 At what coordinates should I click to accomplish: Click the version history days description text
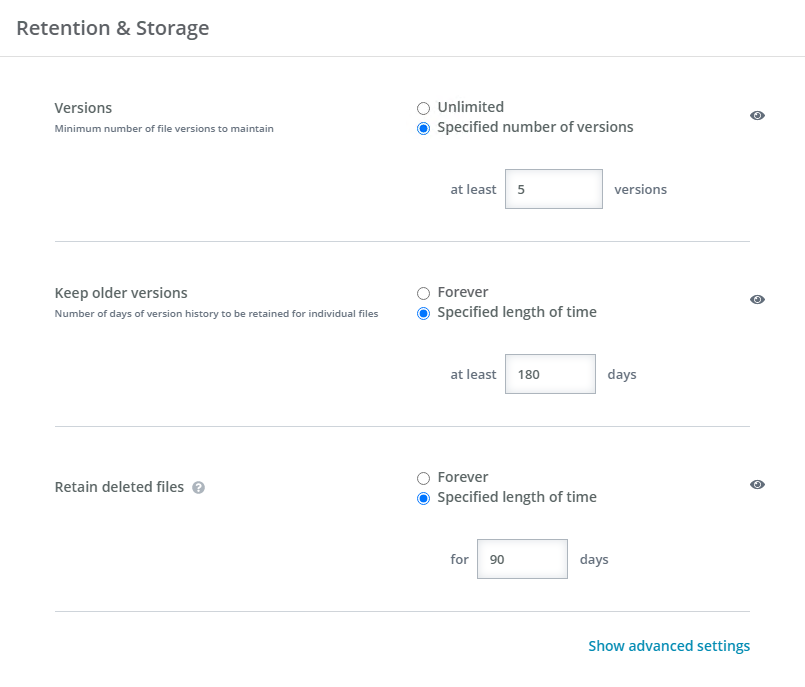(x=216, y=314)
